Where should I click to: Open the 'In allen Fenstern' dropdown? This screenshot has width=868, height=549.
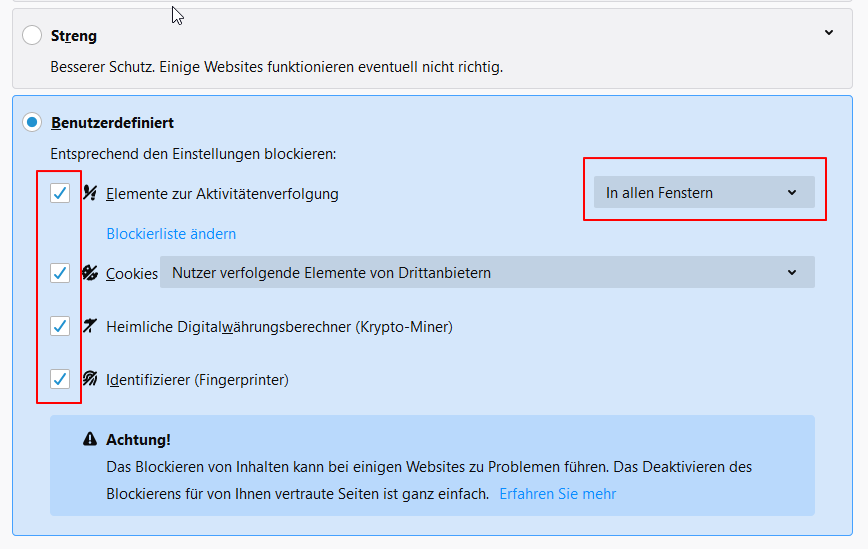pyautogui.click(x=703, y=193)
